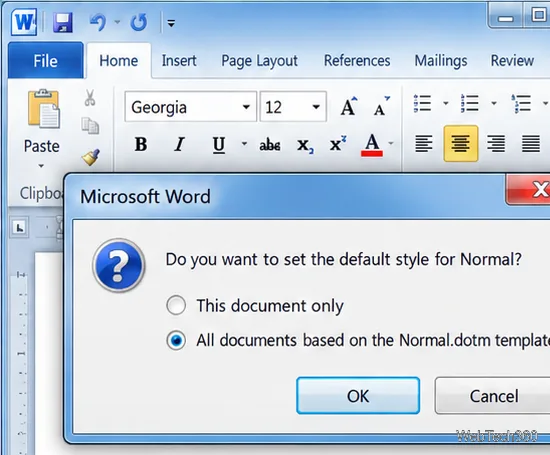The width and height of the screenshot is (550, 455).
Task: Expand the font name dropdown arrow
Action: [x=246, y=107]
